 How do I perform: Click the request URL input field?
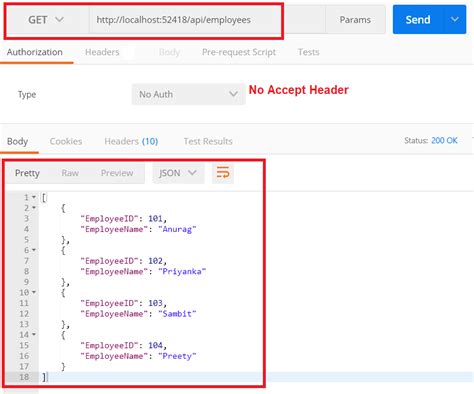[x=207, y=20]
